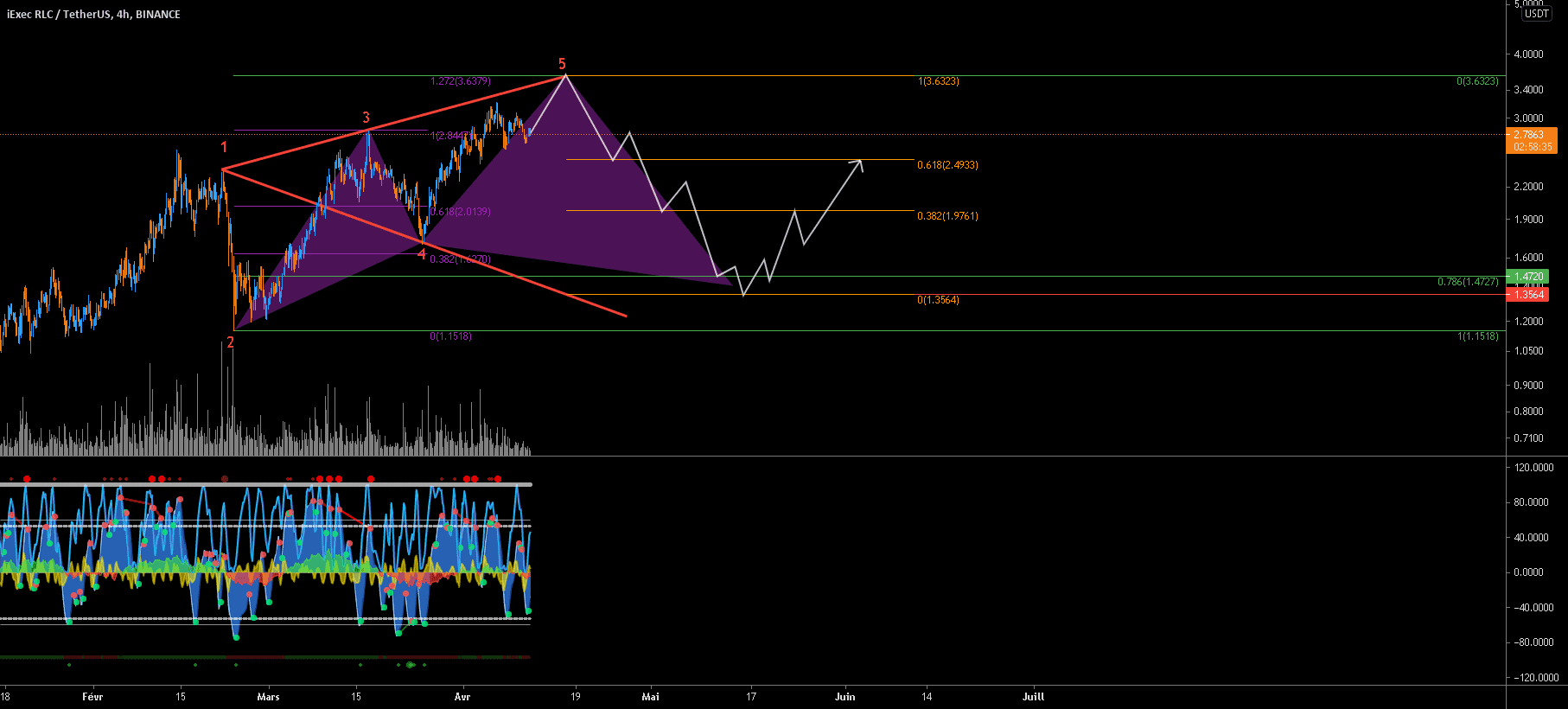
Task: Click the Avr date on the time axis
Action: [462, 697]
